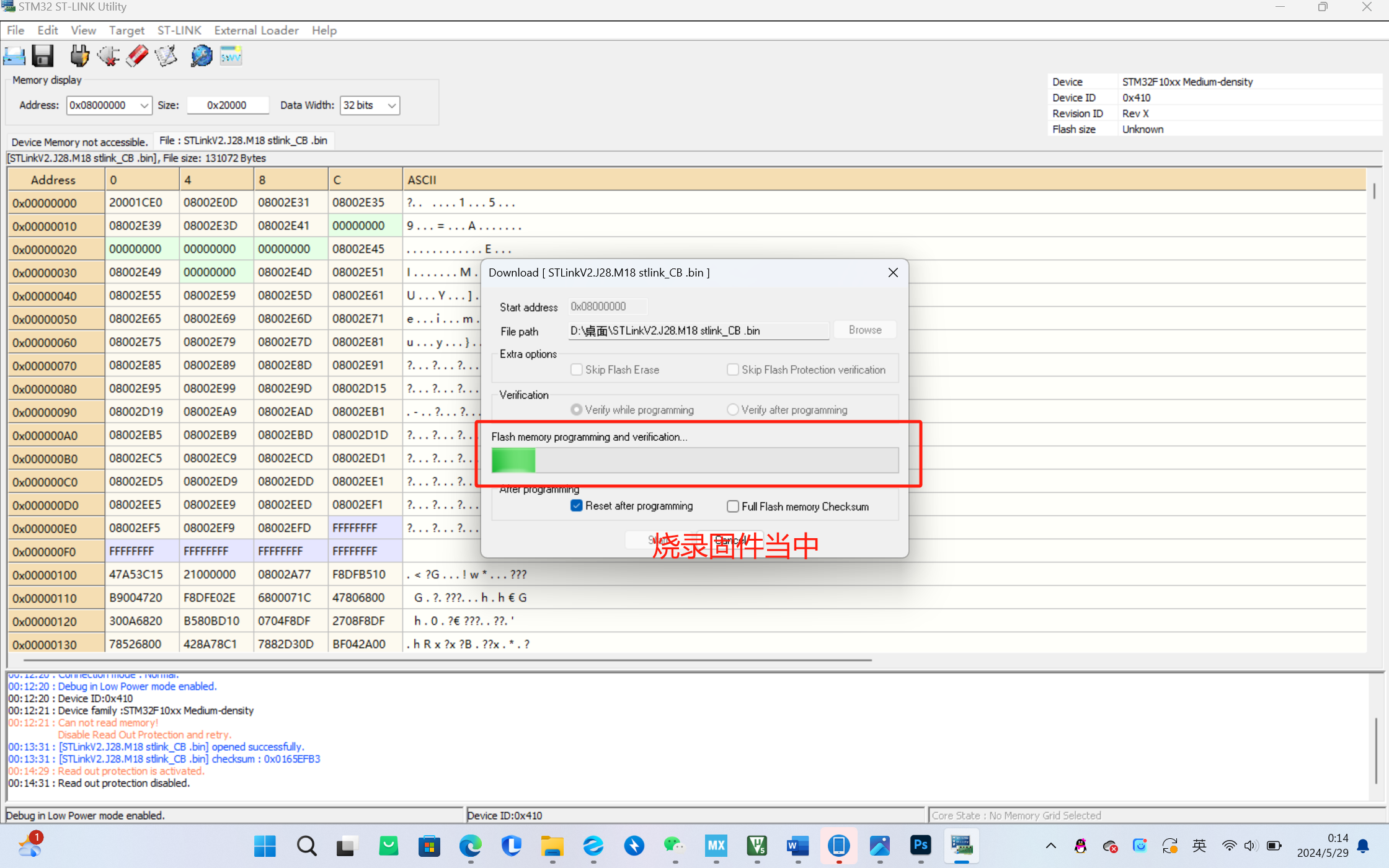The width and height of the screenshot is (1389, 868).
Task: Click the Device ID value 0x410
Action: point(1136,98)
